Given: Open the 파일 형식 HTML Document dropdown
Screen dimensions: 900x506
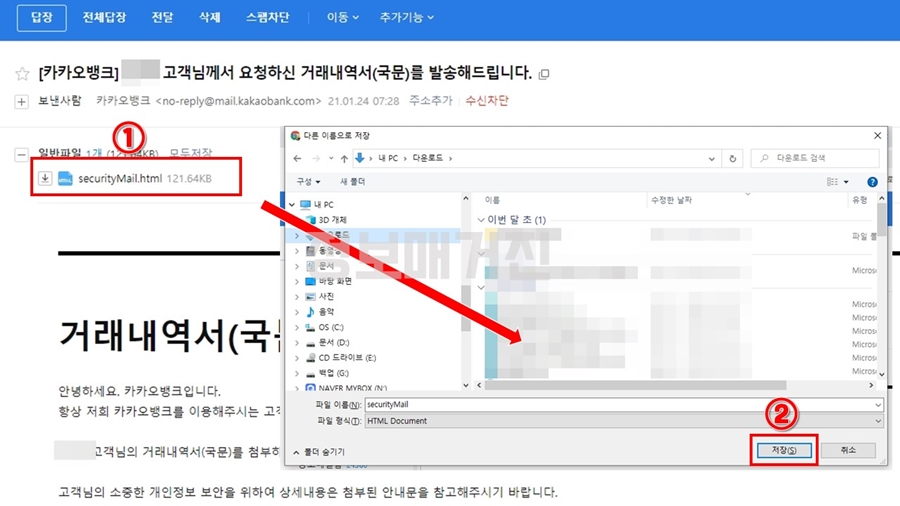Looking at the screenshot, I should (623, 421).
